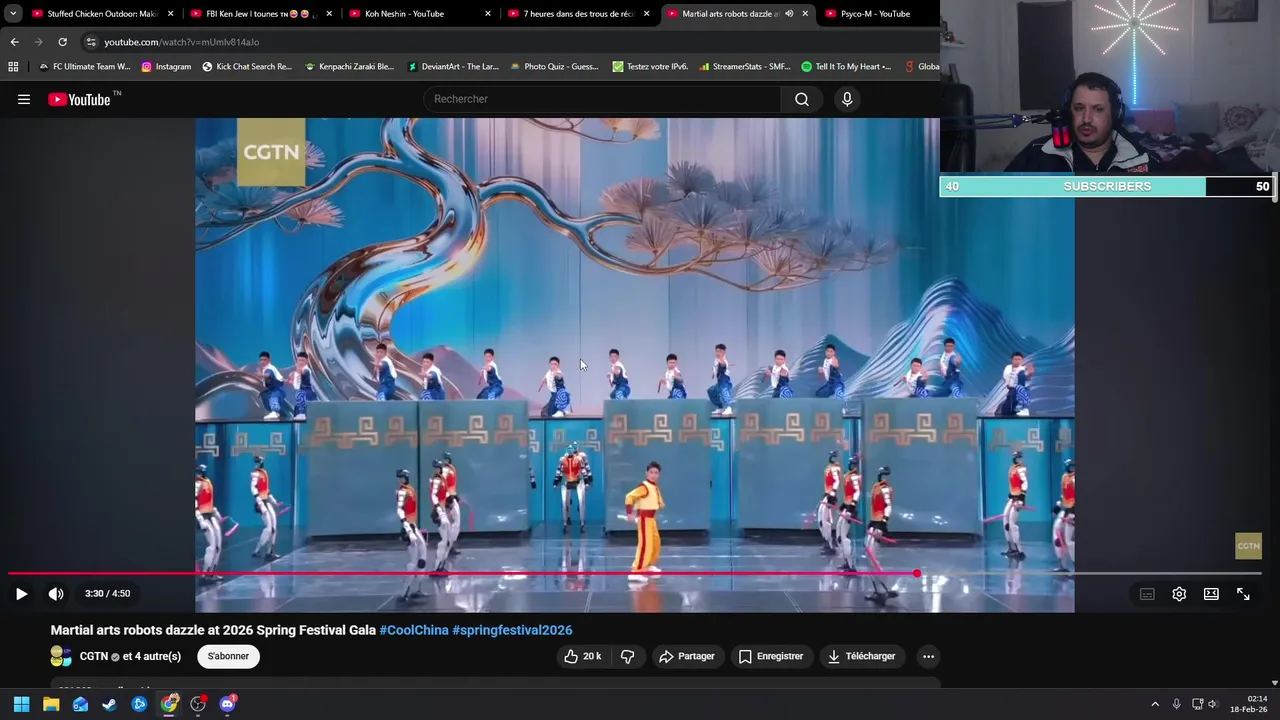Show hidden system tray icons chevron

pos(1155,704)
